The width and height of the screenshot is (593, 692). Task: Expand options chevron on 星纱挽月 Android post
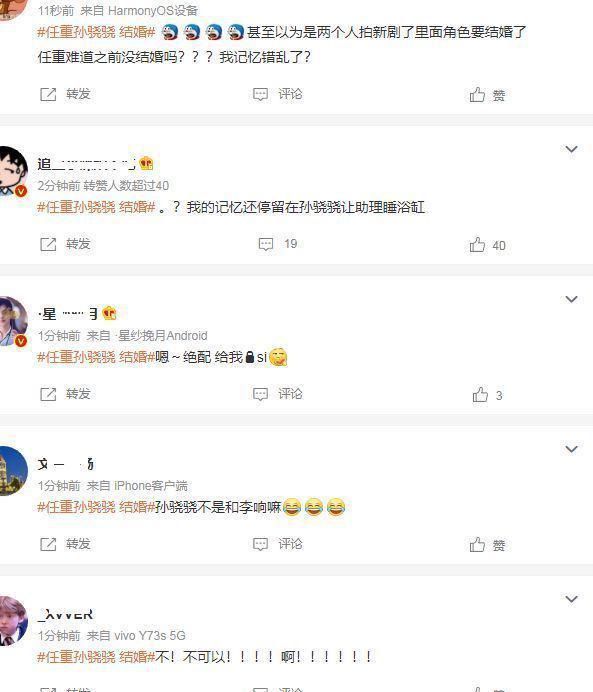coord(571,299)
